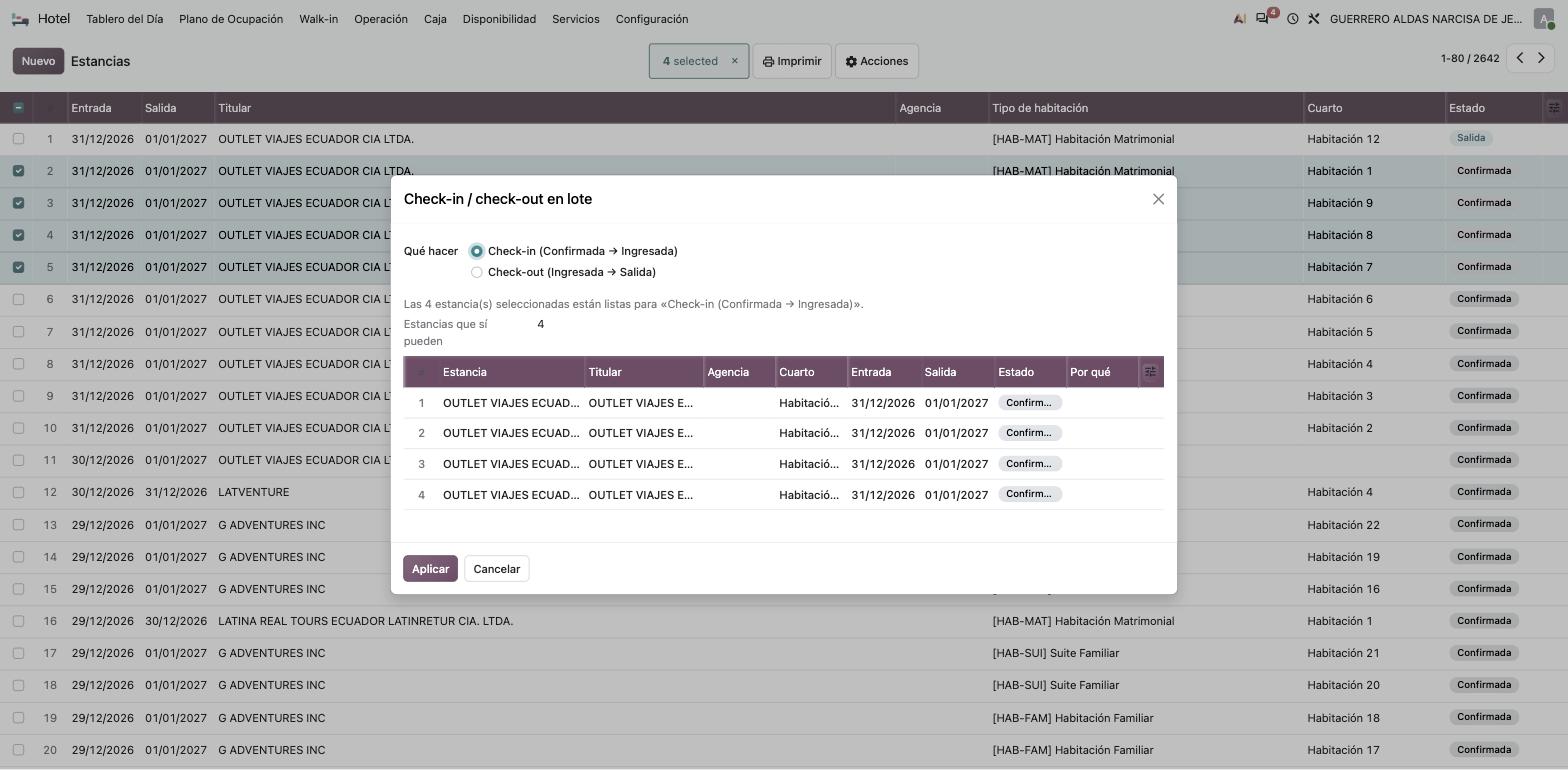This screenshot has height=770, width=1568.
Task: Open the conversations icon with badge 4
Action: [x=1264, y=18]
